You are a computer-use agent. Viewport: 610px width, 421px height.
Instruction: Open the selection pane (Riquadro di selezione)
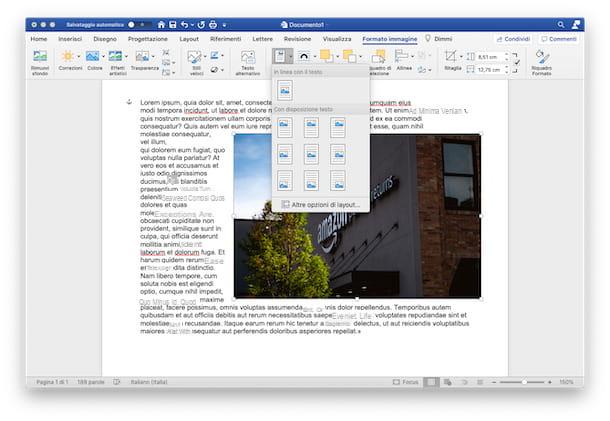coord(379,56)
